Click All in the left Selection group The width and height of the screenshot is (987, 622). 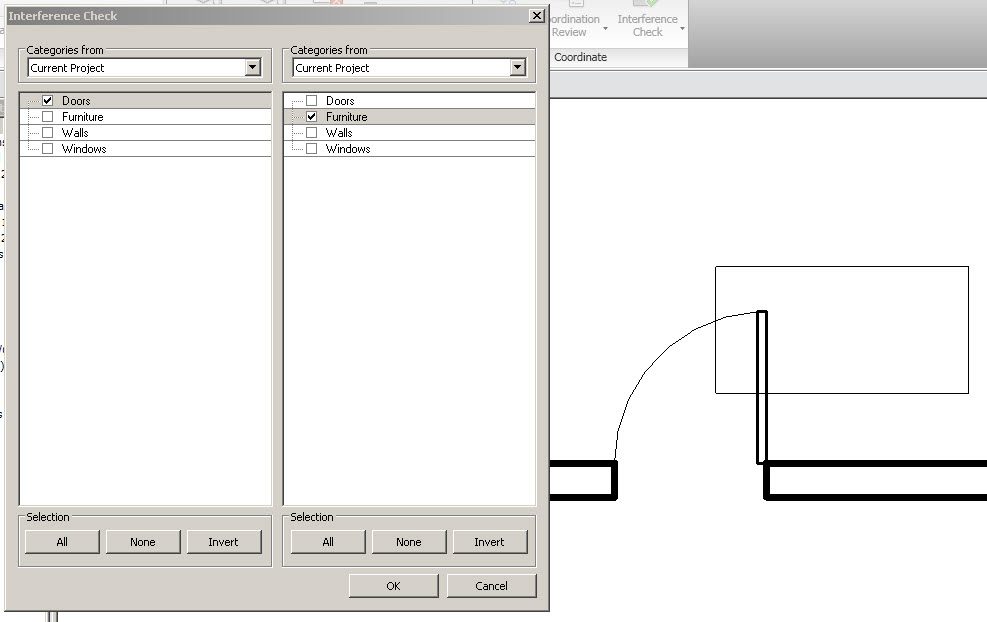coord(62,542)
